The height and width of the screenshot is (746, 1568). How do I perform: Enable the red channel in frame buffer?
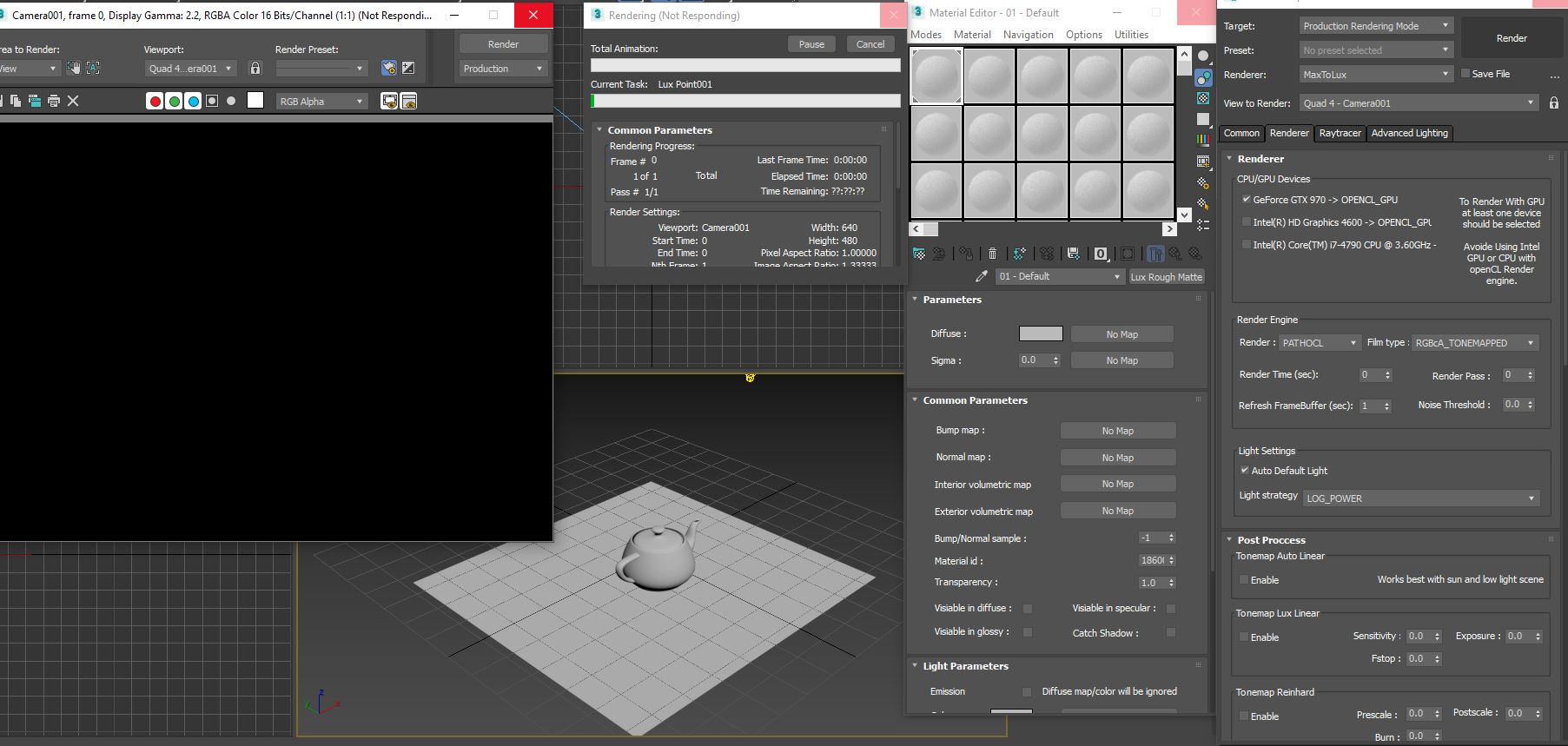point(155,102)
